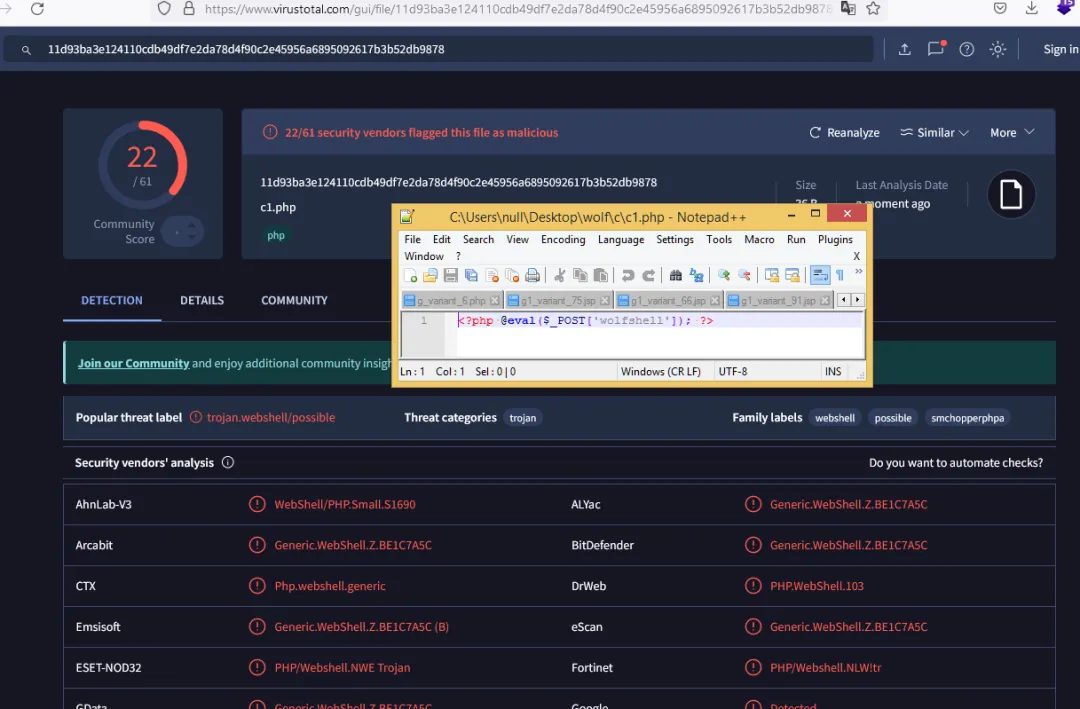Follow the Join our Community link
This screenshot has width=1080, height=709.
coord(133,363)
